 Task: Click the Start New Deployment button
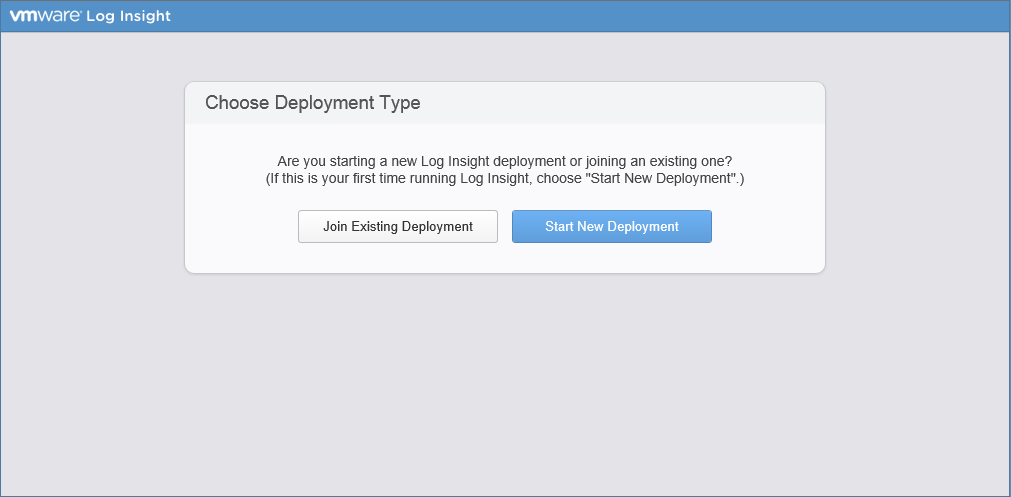click(611, 226)
